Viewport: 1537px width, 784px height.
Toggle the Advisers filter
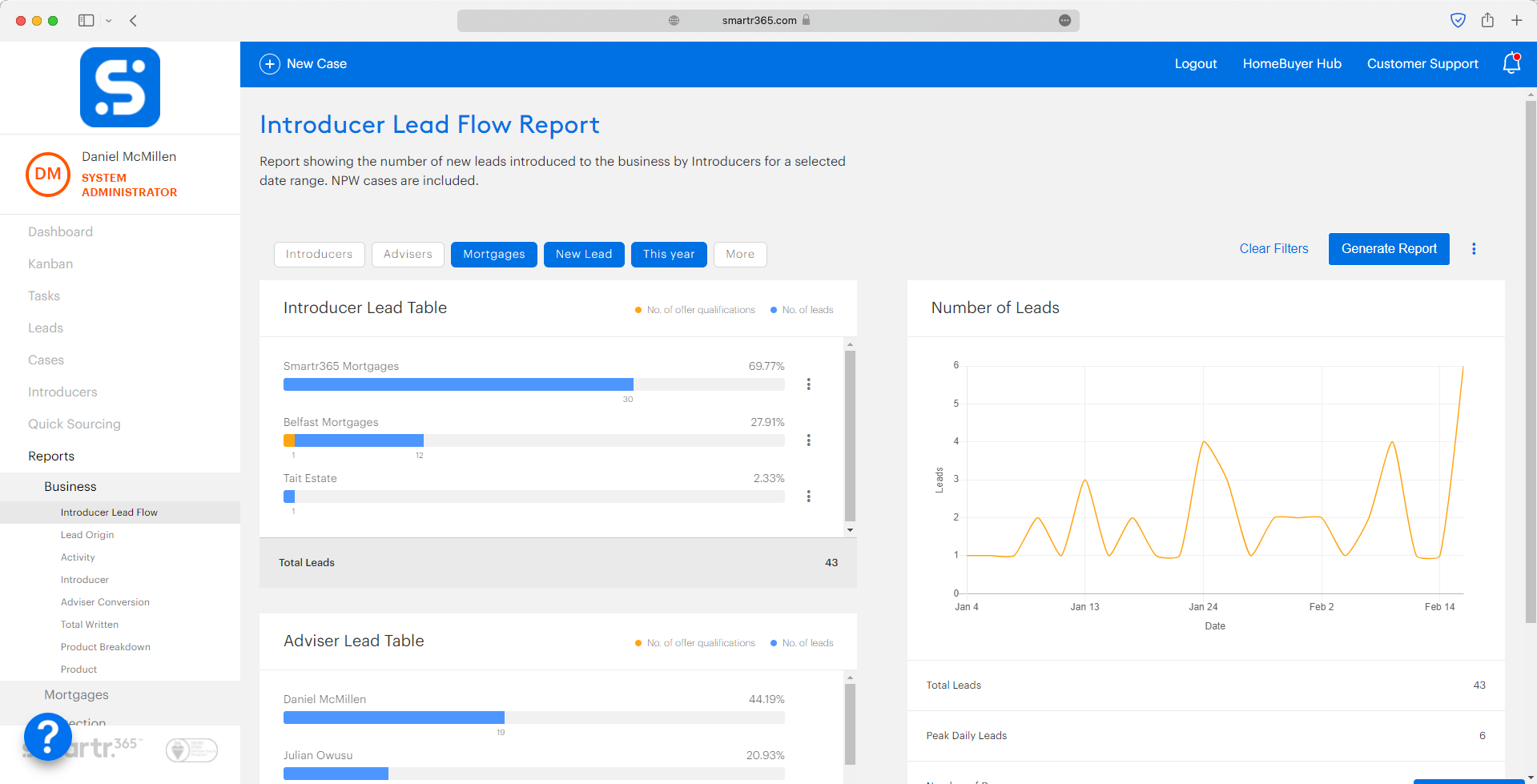click(x=408, y=254)
